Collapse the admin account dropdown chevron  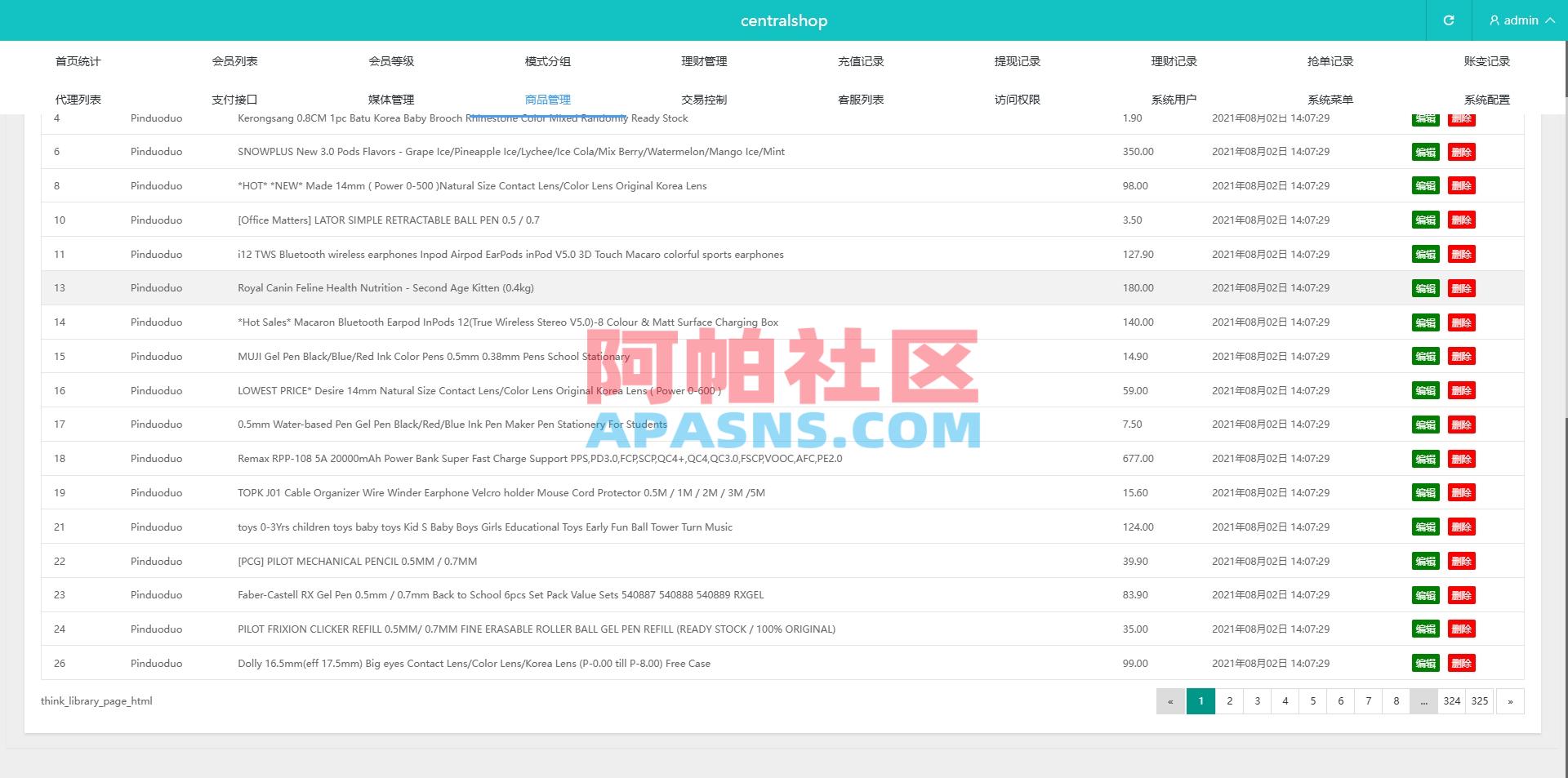[x=1550, y=20]
